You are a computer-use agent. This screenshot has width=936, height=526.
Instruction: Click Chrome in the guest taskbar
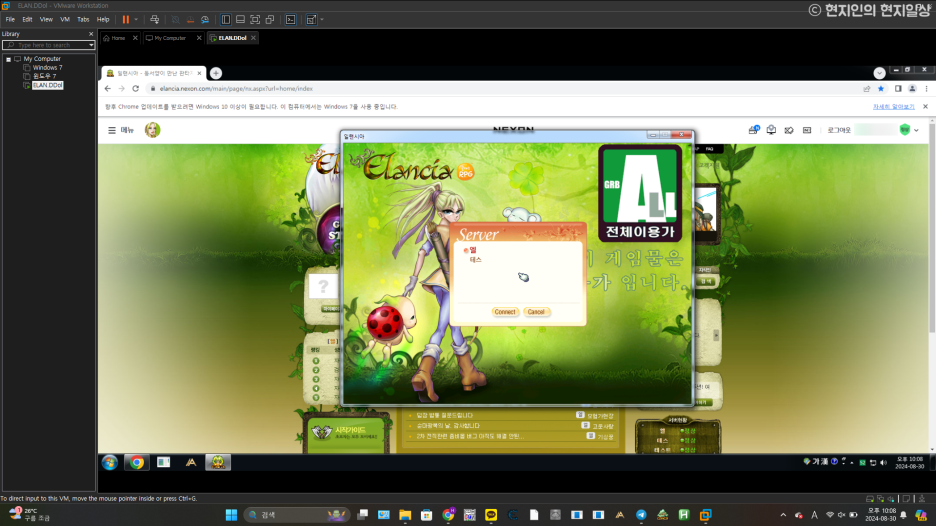click(137, 462)
